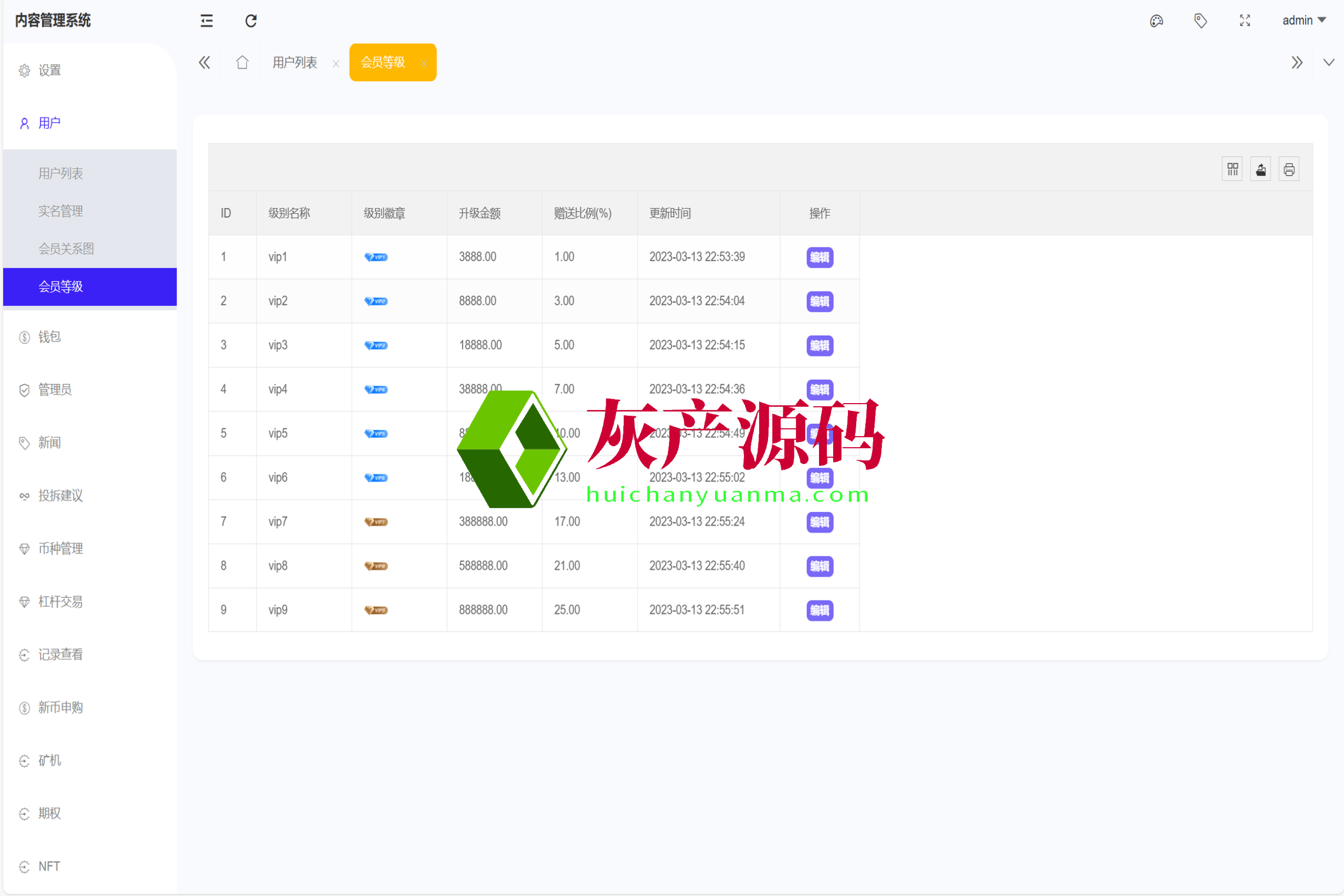This screenshot has width=1344, height=896.
Task: Expand the tab options chevron dropdown
Action: 1329,62
